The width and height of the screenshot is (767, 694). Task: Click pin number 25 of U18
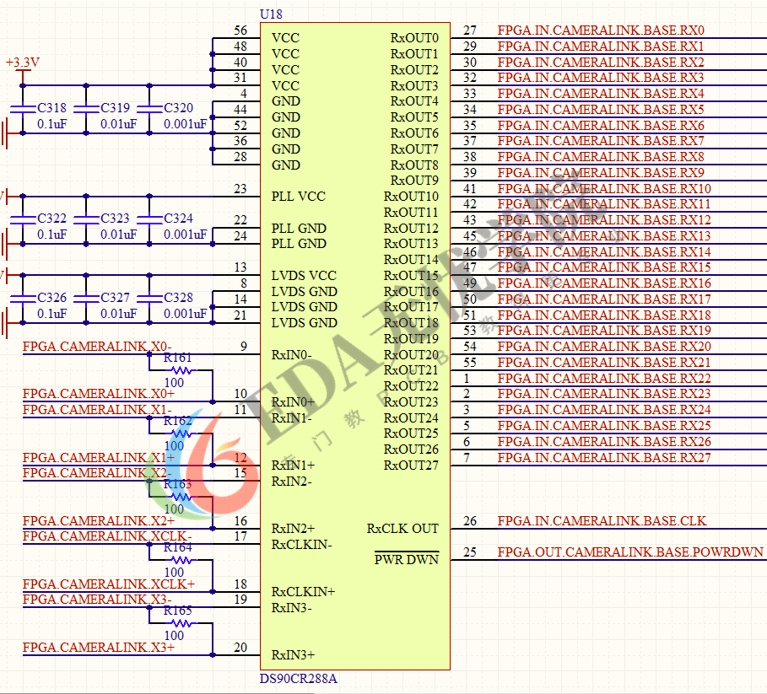click(x=470, y=552)
